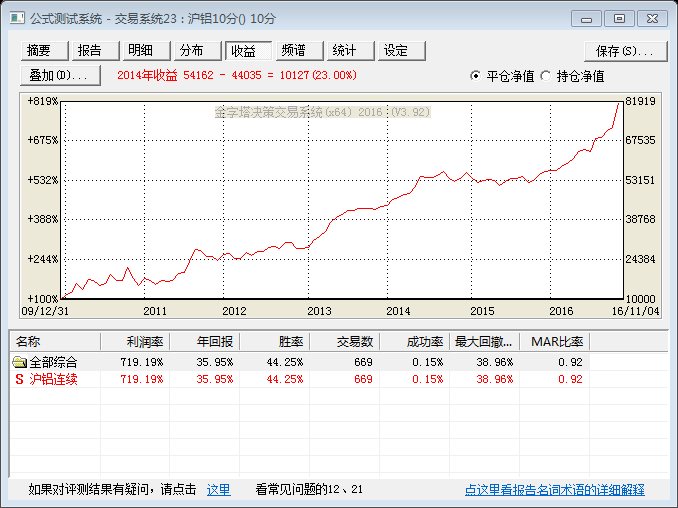Click the black 0.92 MAR value in 全部综合 row
This screenshot has width=678, height=508.
pyautogui.click(x=570, y=362)
